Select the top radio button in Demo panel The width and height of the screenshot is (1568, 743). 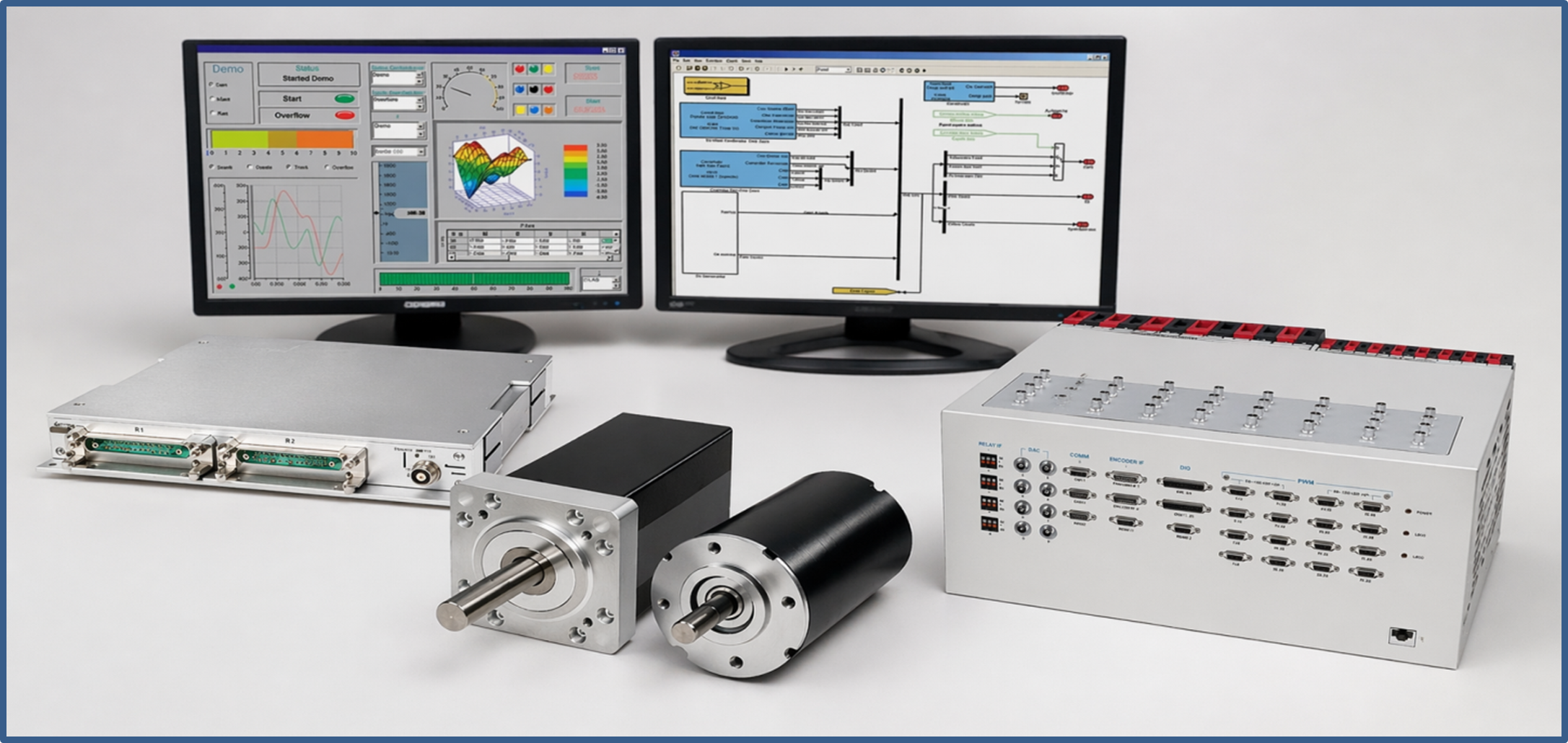click(x=212, y=85)
